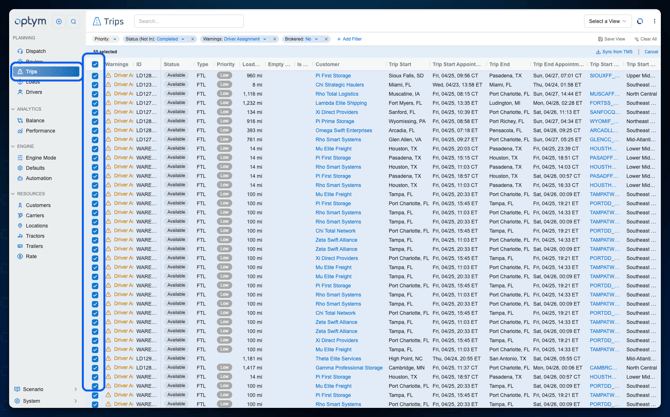
Task: Click the Carriers icon under Resources
Action: click(x=20, y=215)
